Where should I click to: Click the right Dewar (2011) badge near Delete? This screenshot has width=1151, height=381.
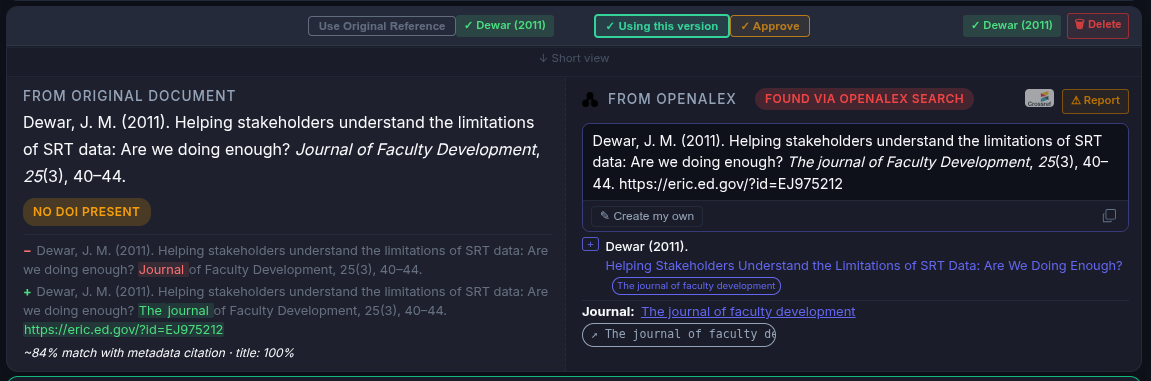pyautogui.click(x=1012, y=25)
